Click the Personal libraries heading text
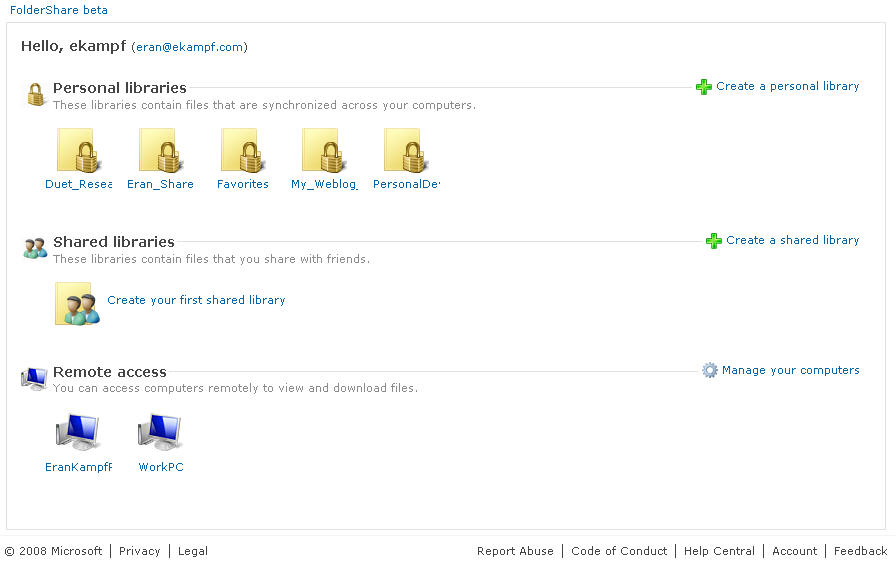 click(x=119, y=87)
